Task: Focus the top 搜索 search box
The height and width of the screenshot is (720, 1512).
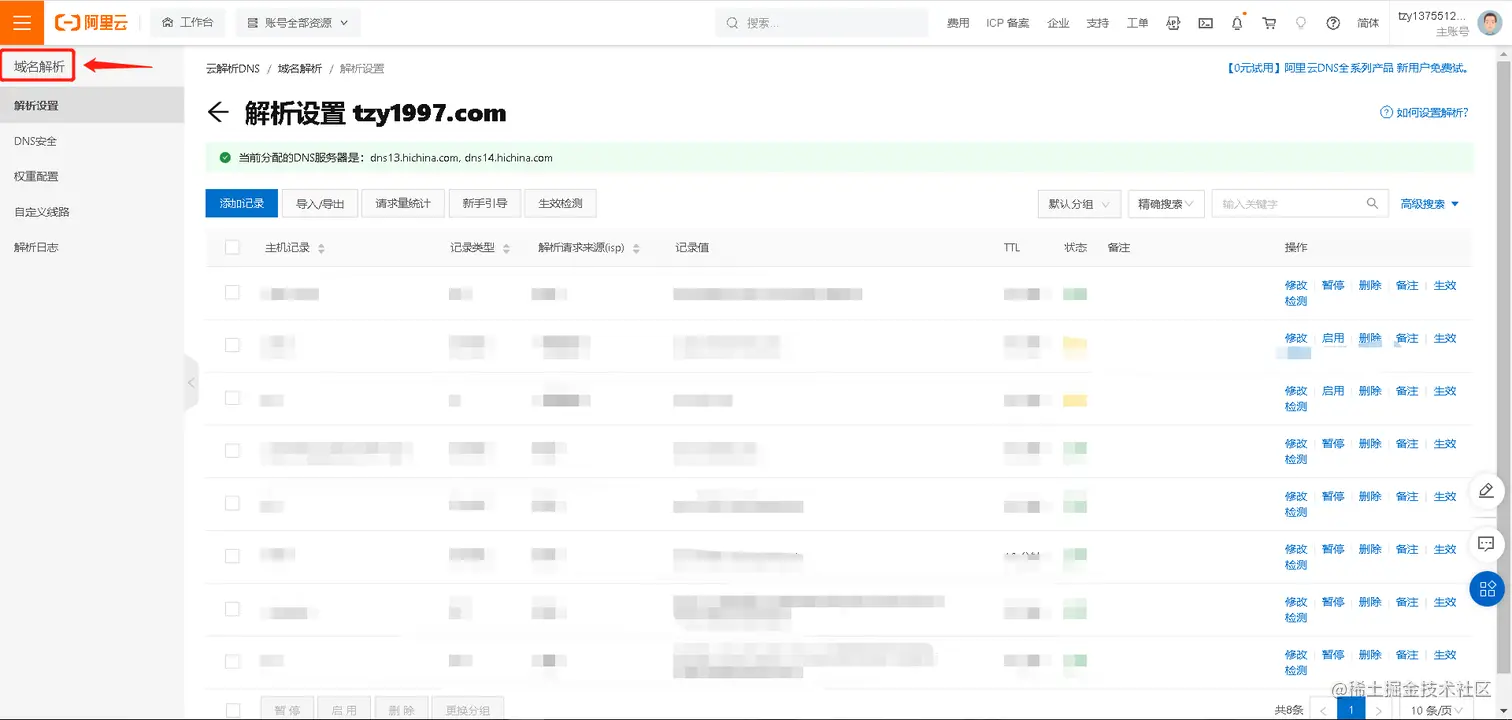Action: pos(822,23)
